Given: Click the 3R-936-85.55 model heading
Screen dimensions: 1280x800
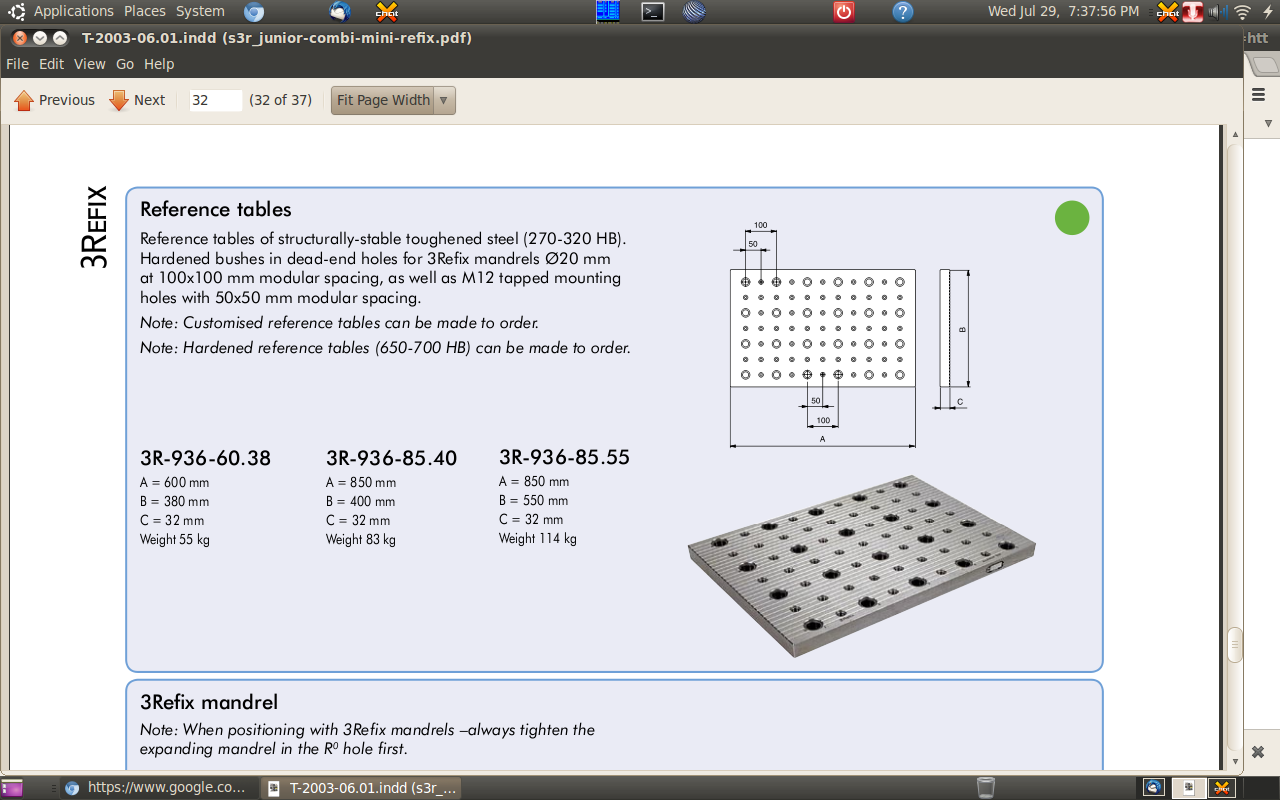Looking at the screenshot, I should pos(565,457).
